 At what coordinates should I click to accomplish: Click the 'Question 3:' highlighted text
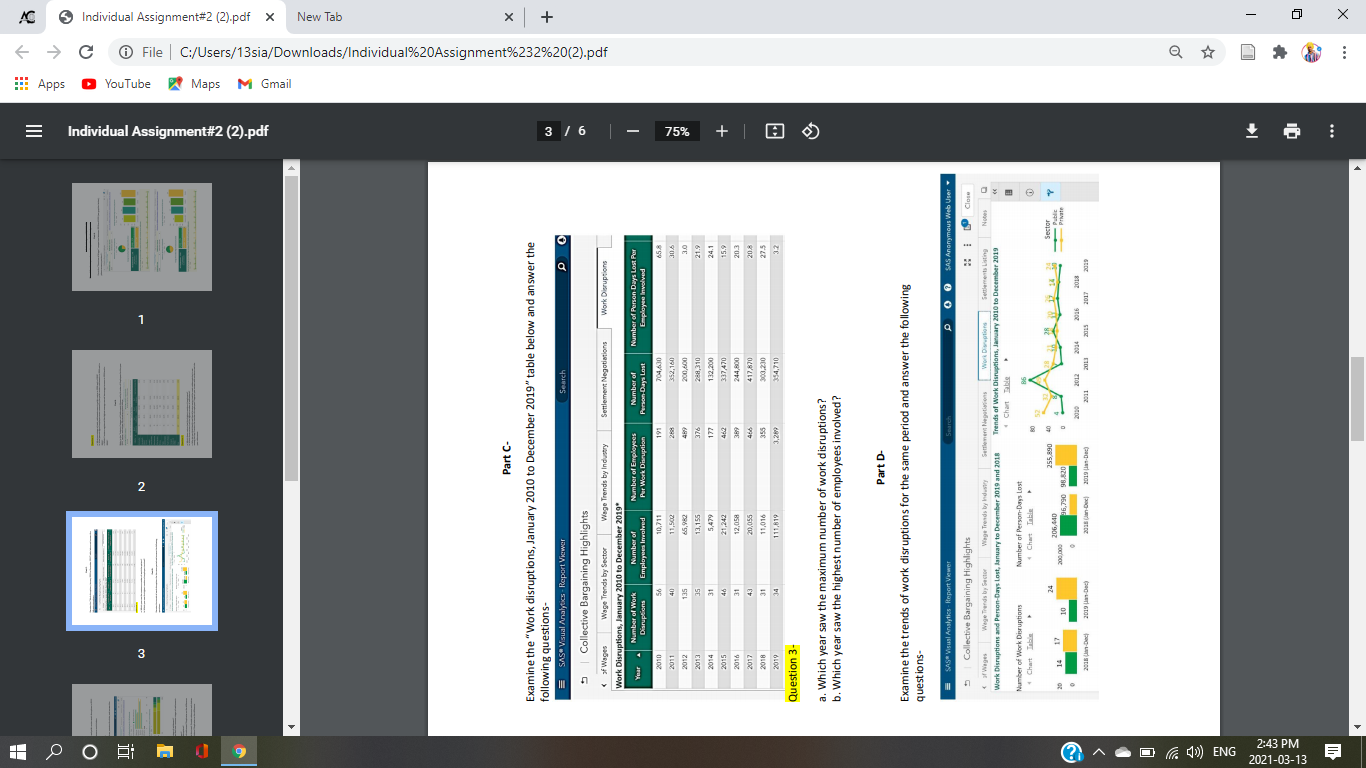click(793, 673)
